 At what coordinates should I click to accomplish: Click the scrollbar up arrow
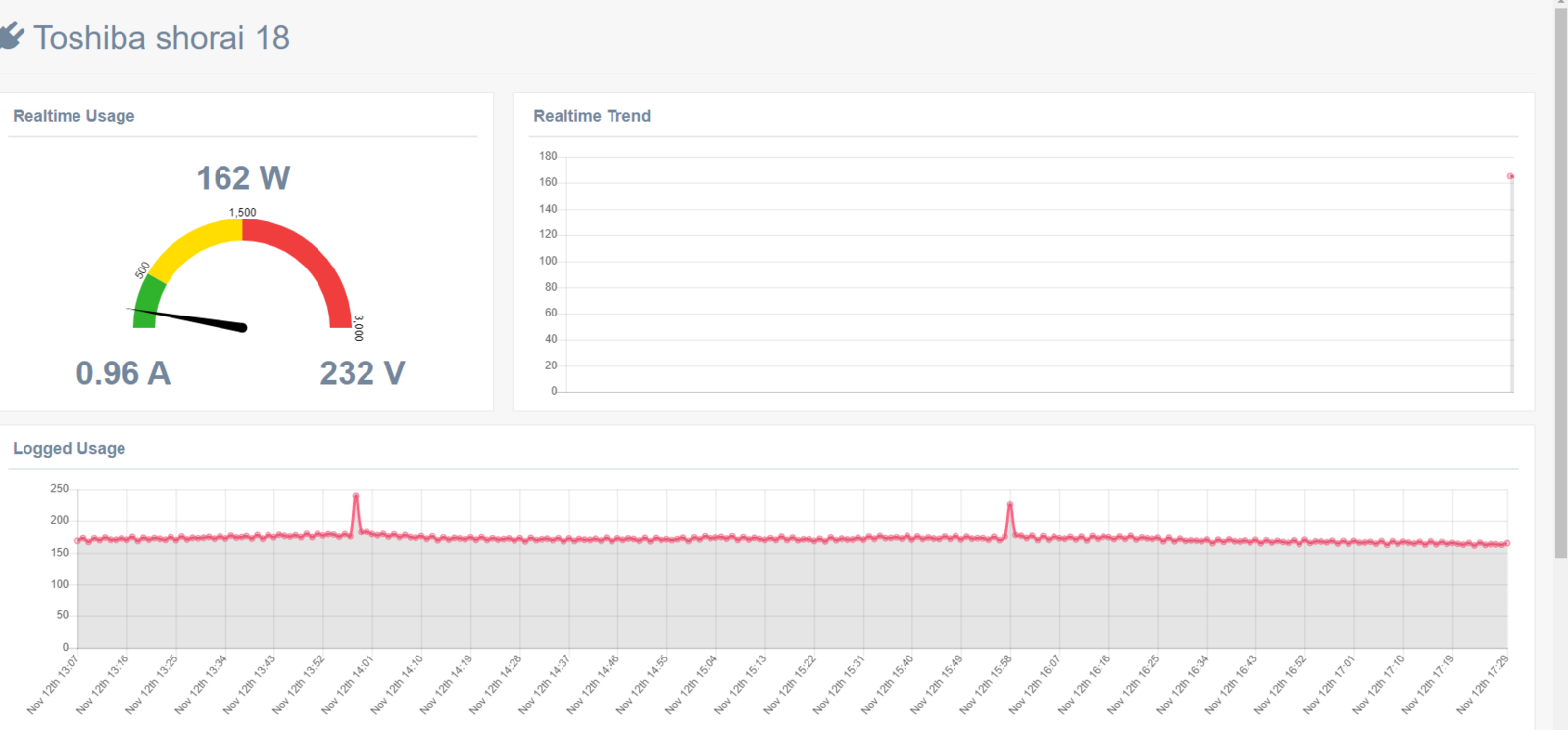coord(1561,3)
